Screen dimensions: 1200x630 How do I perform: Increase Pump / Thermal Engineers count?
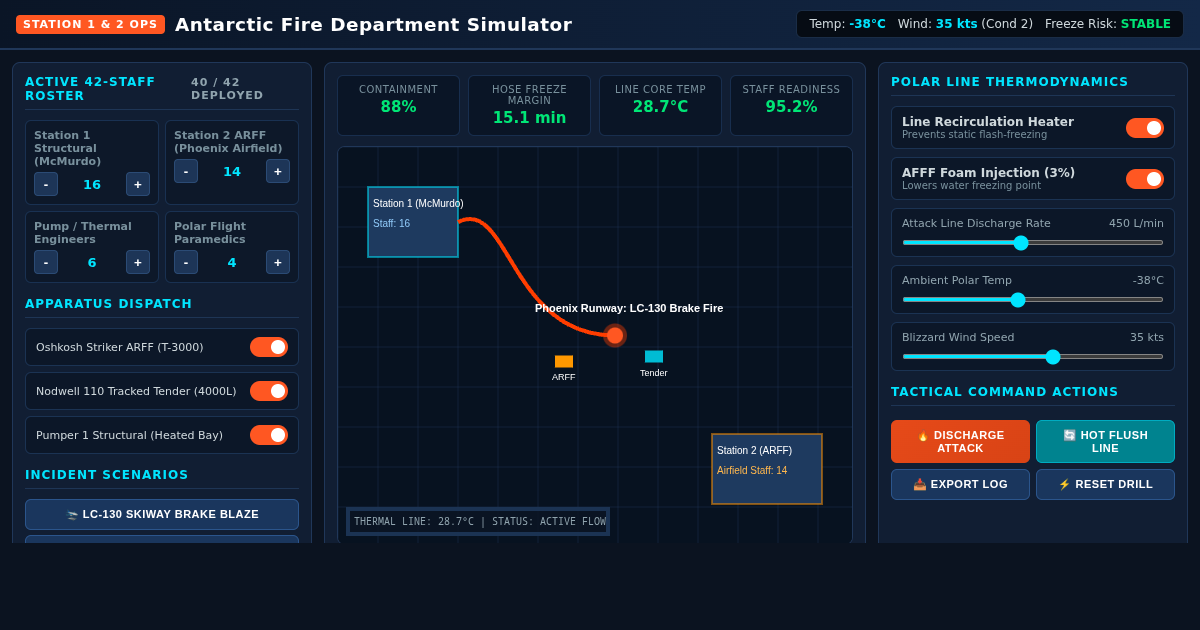pyautogui.click(x=138, y=262)
